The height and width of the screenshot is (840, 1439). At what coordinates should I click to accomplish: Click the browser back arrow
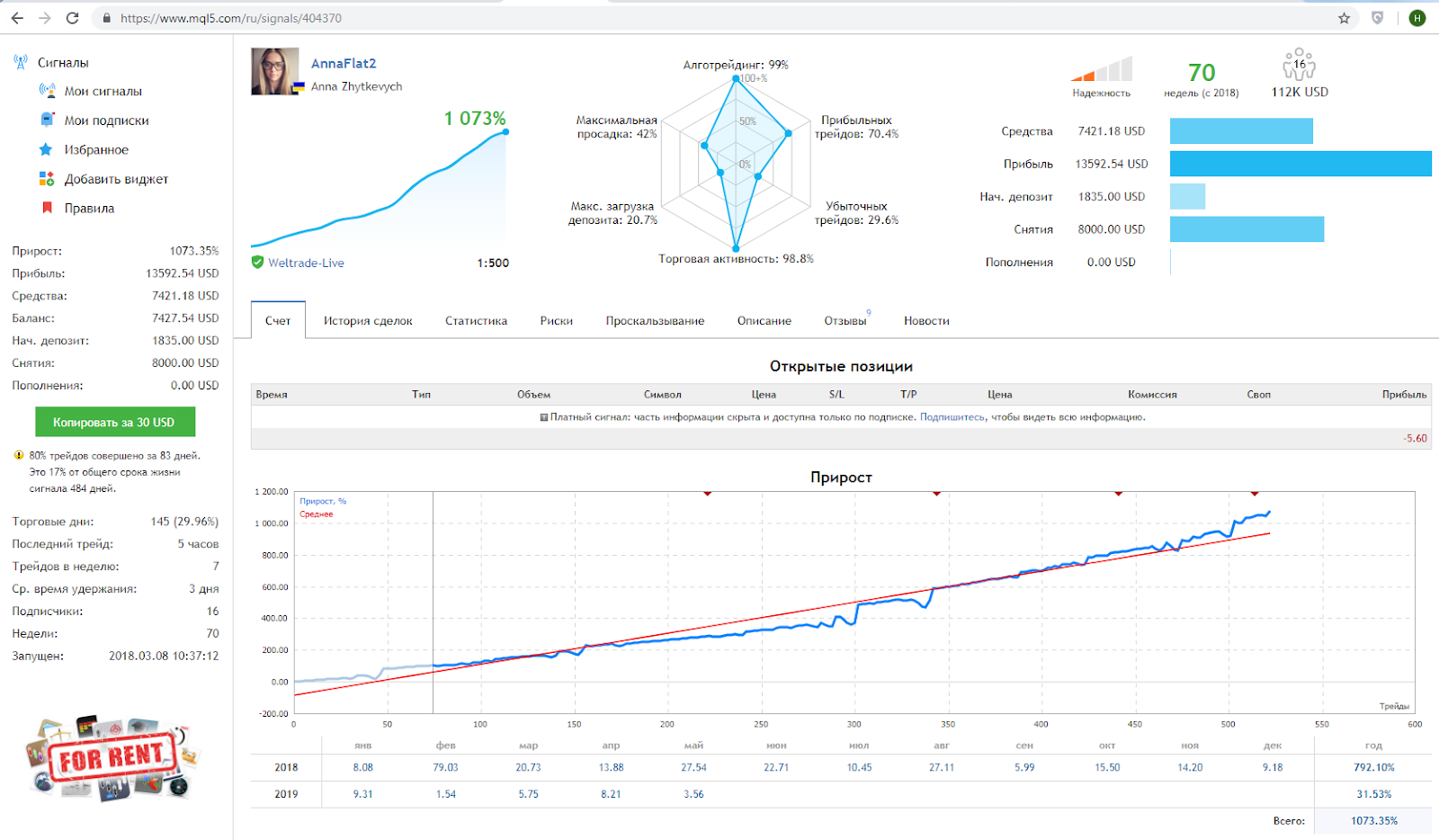click(x=17, y=18)
